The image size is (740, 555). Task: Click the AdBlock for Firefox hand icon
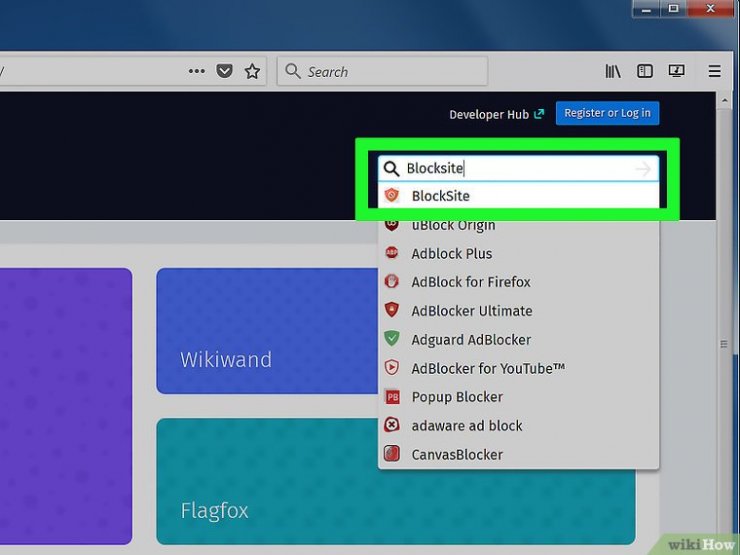[x=392, y=281]
